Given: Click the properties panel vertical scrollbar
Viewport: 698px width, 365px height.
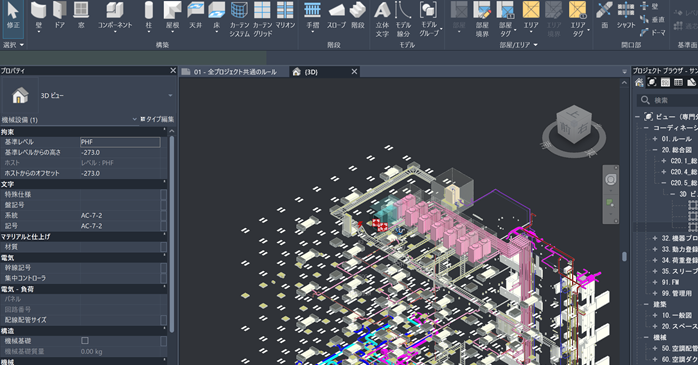Looking at the screenshot, I should pyautogui.click(x=172, y=234).
